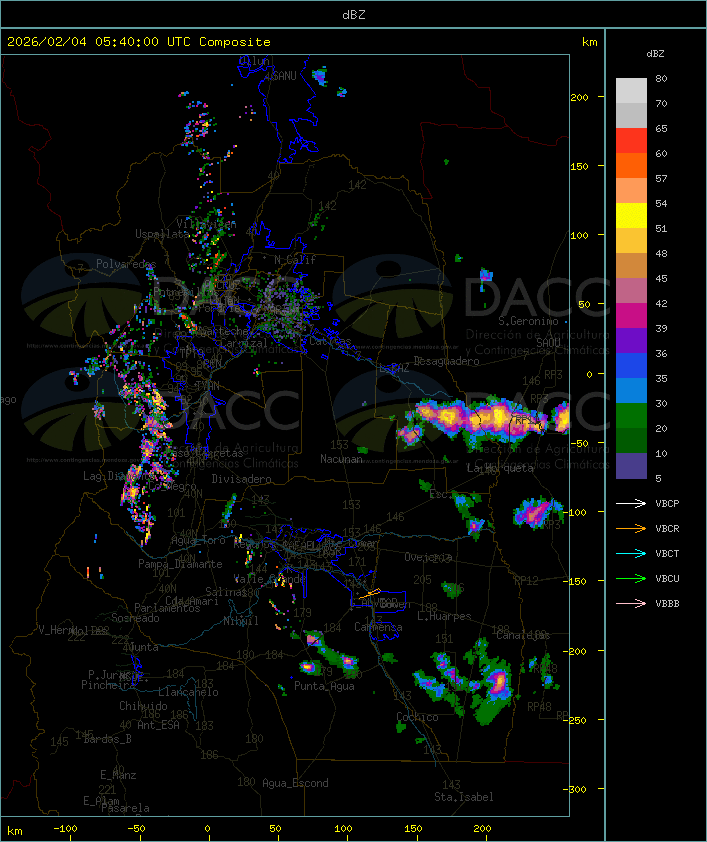Click the L.Huarpes place label
The width and height of the screenshot is (707, 842).
click(444, 616)
